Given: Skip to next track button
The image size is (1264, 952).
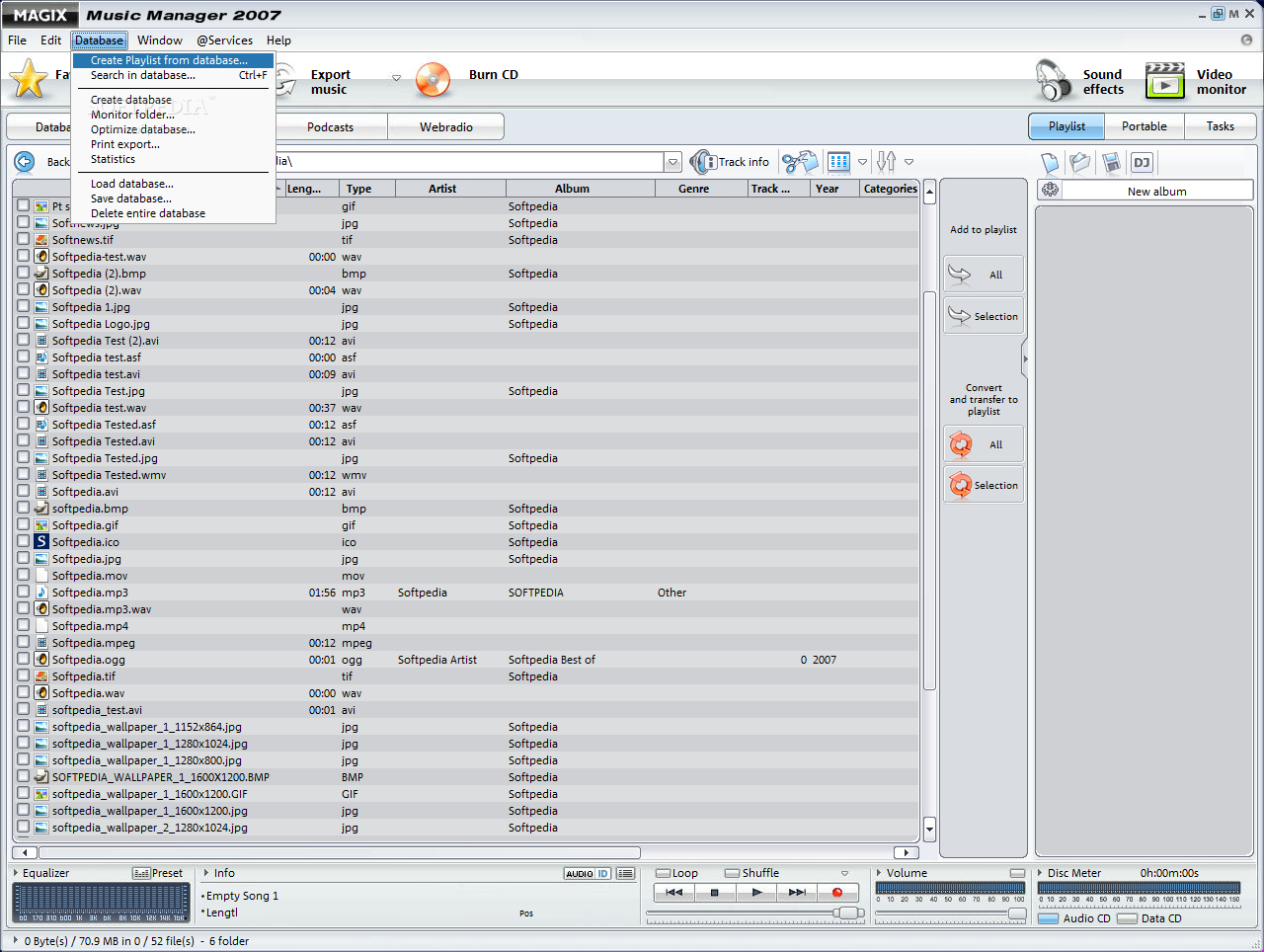Looking at the screenshot, I should pyautogui.click(x=797, y=893).
